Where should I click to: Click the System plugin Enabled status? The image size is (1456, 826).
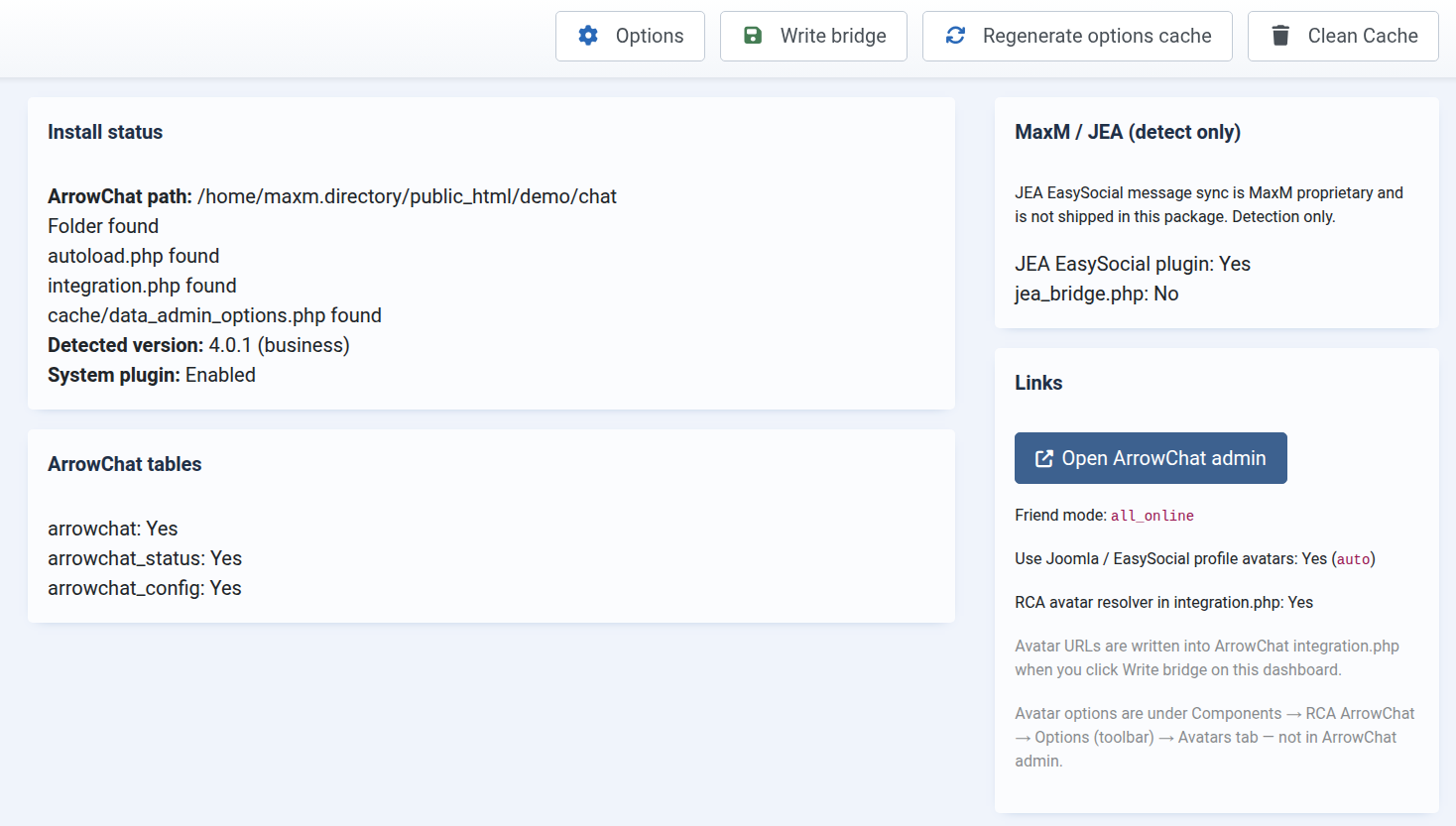pyautogui.click(x=152, y=375)
